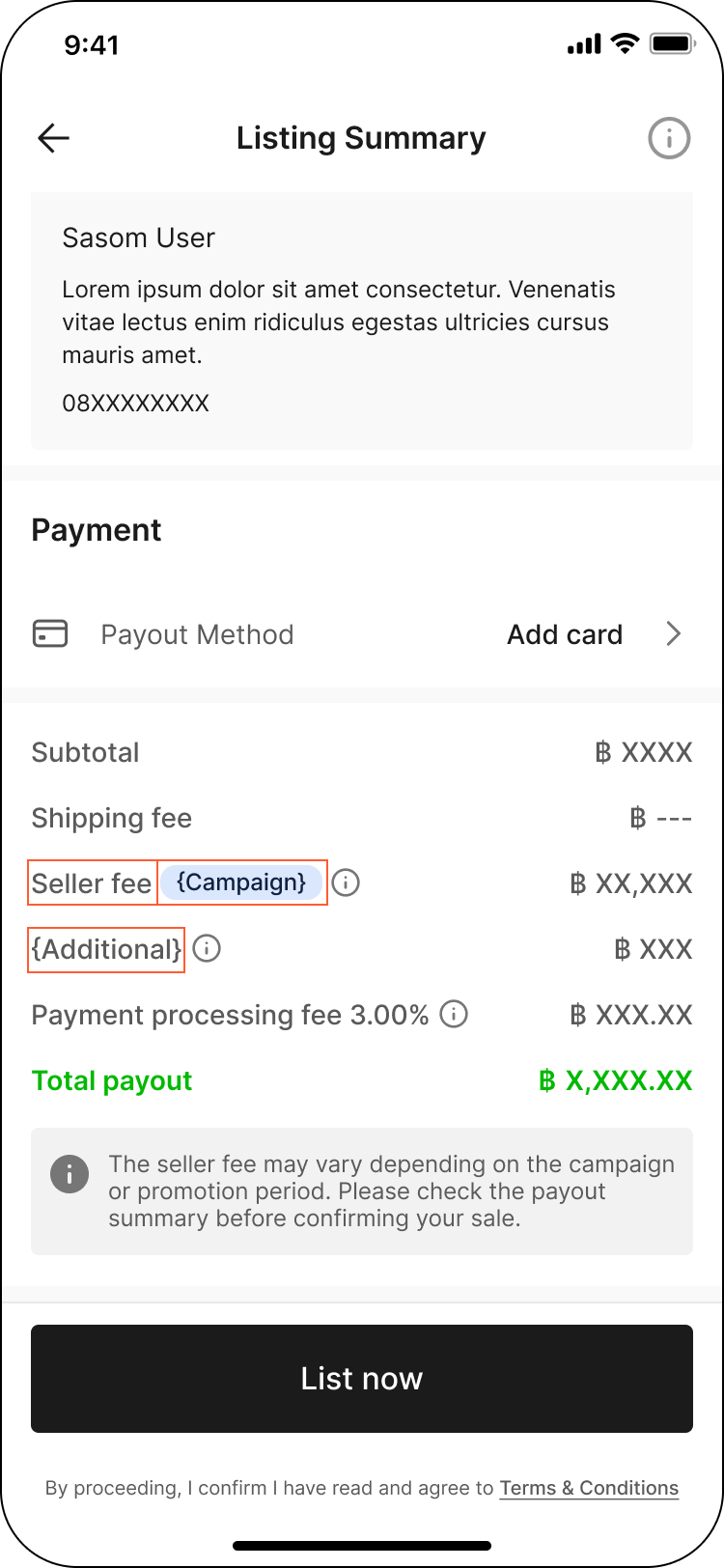This screenshot has width=724, height=1568.
Task: Open the Terms & Conditions link
Action: click(x=589, y=1488)
